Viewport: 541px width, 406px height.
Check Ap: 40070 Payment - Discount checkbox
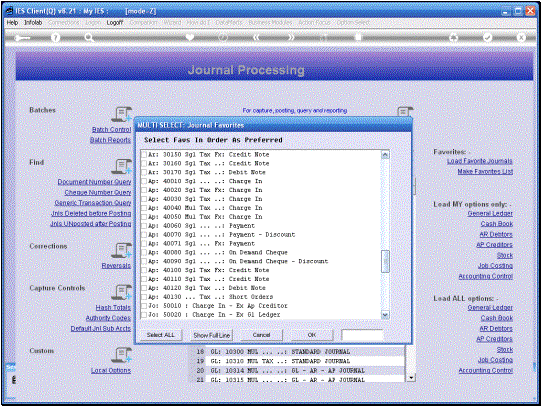(x=144, y=235)
